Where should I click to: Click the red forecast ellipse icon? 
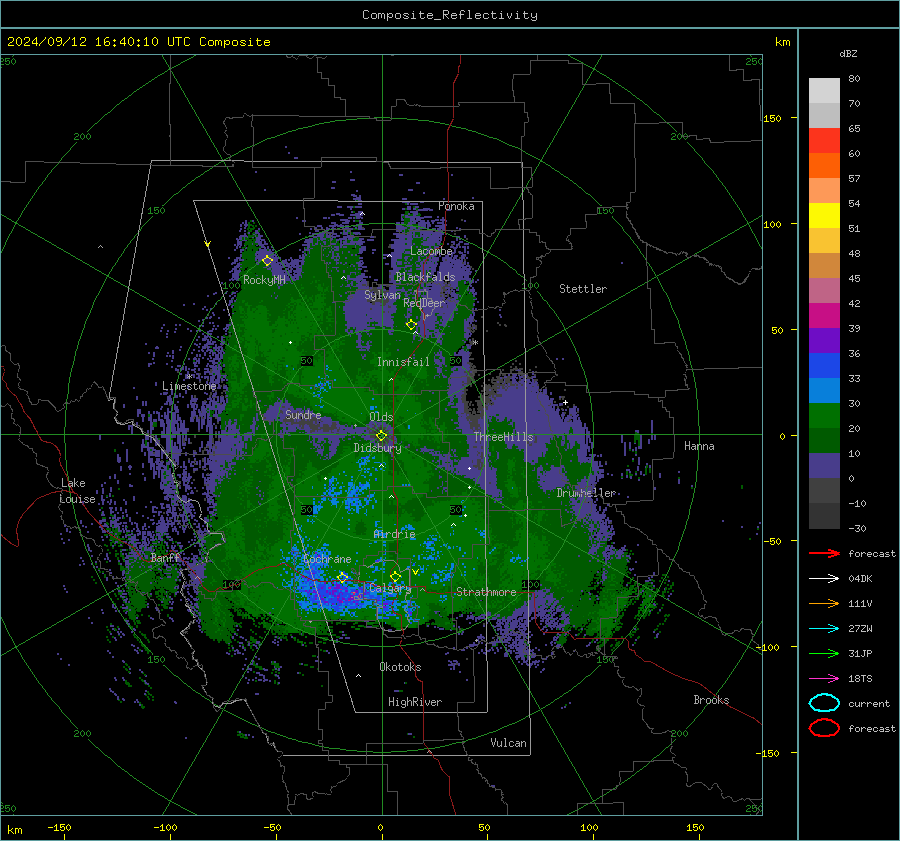click(824, 728)
